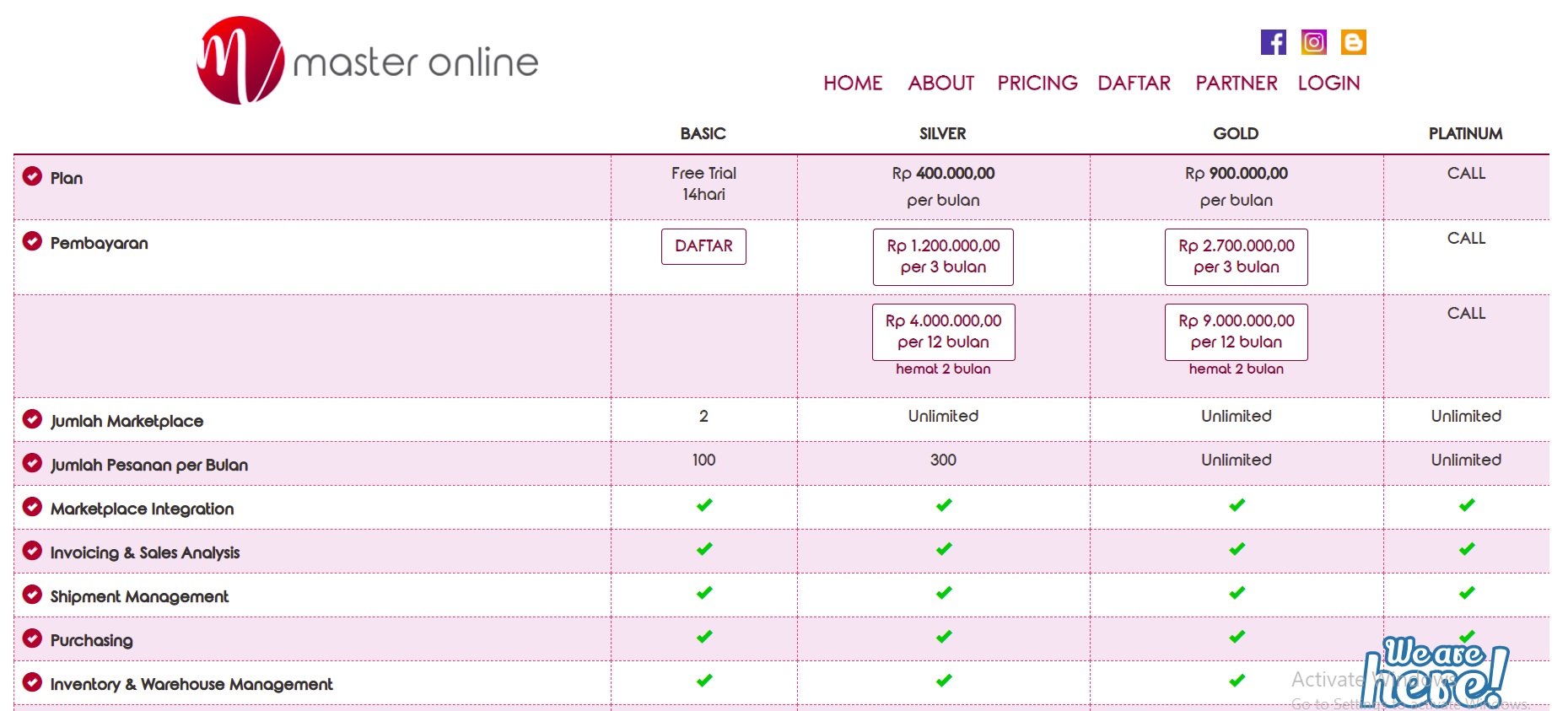Click the Master Online logo

click(x=368, y=61)
